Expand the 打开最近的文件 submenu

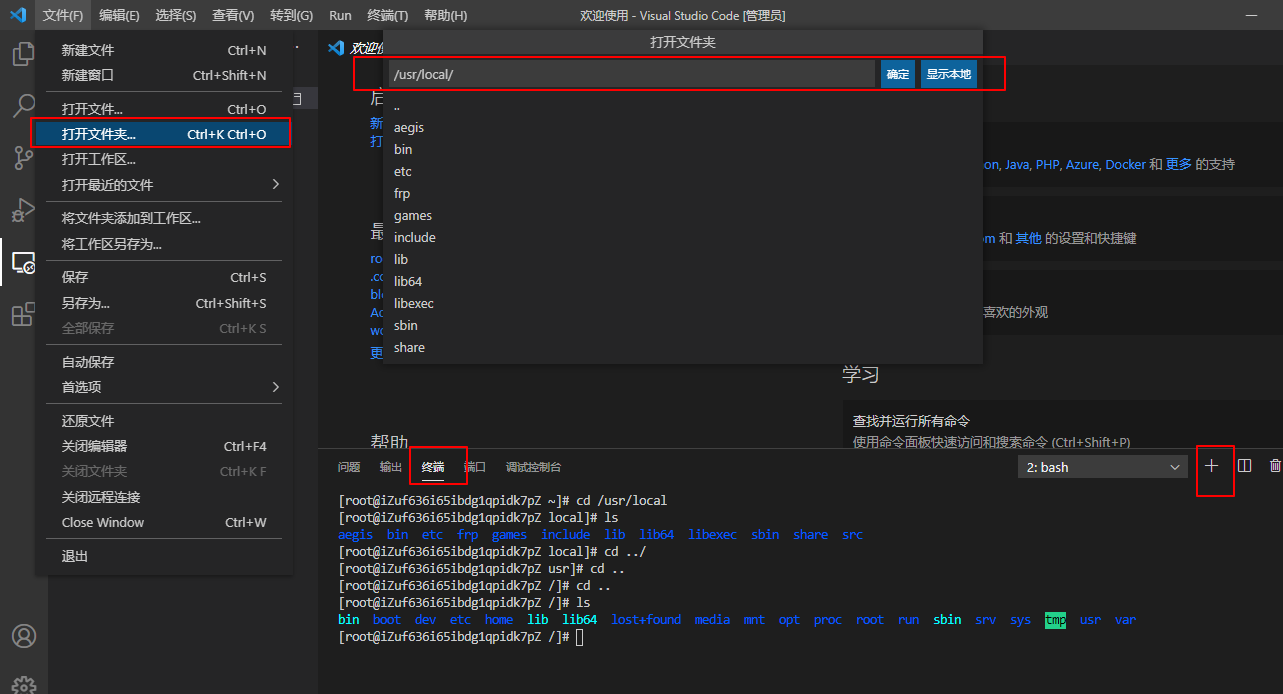(165, 185)
